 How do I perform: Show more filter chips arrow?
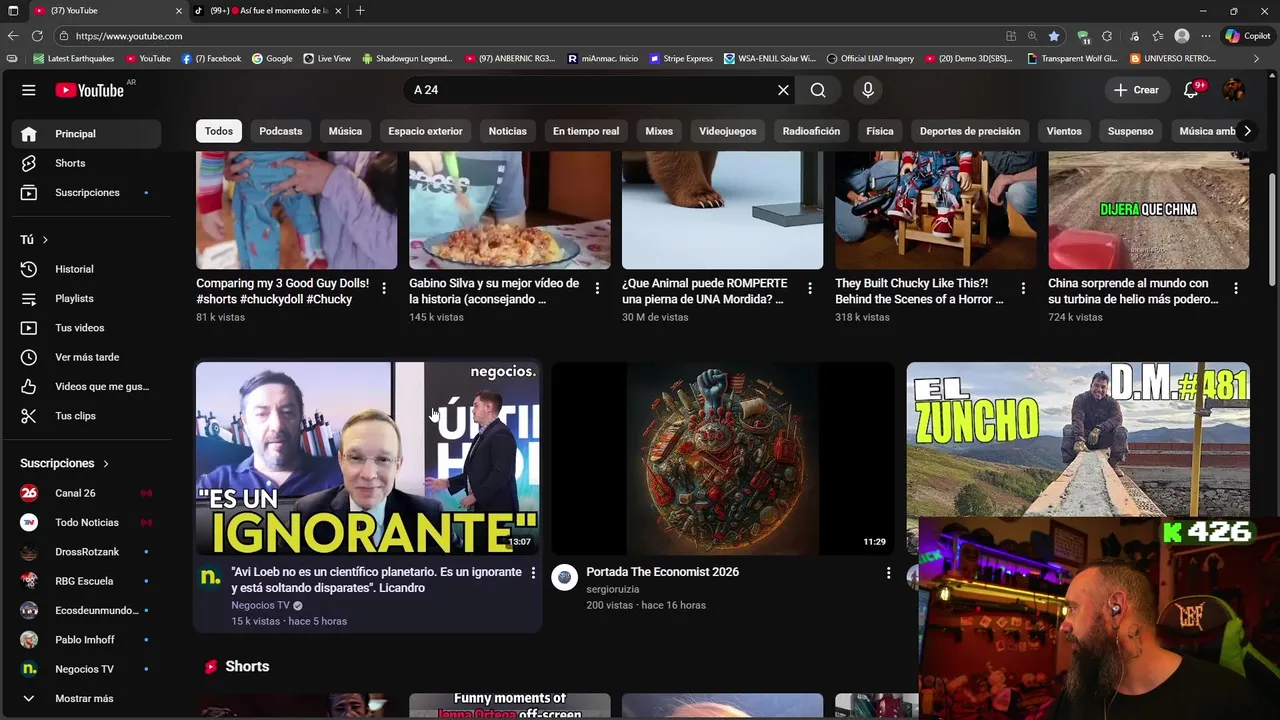point(1247,131)
